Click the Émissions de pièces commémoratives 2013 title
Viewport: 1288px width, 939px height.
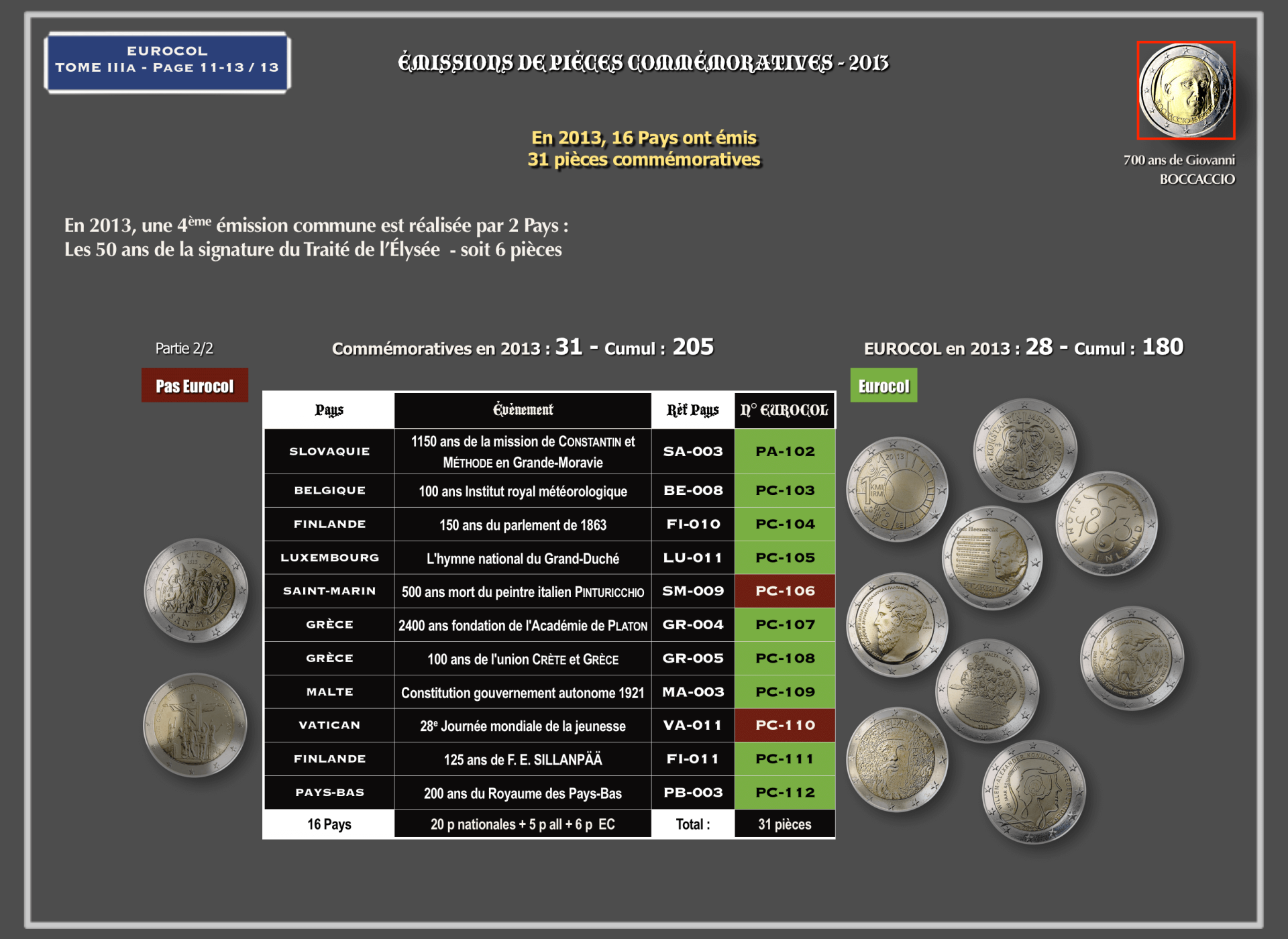(643, 62)
